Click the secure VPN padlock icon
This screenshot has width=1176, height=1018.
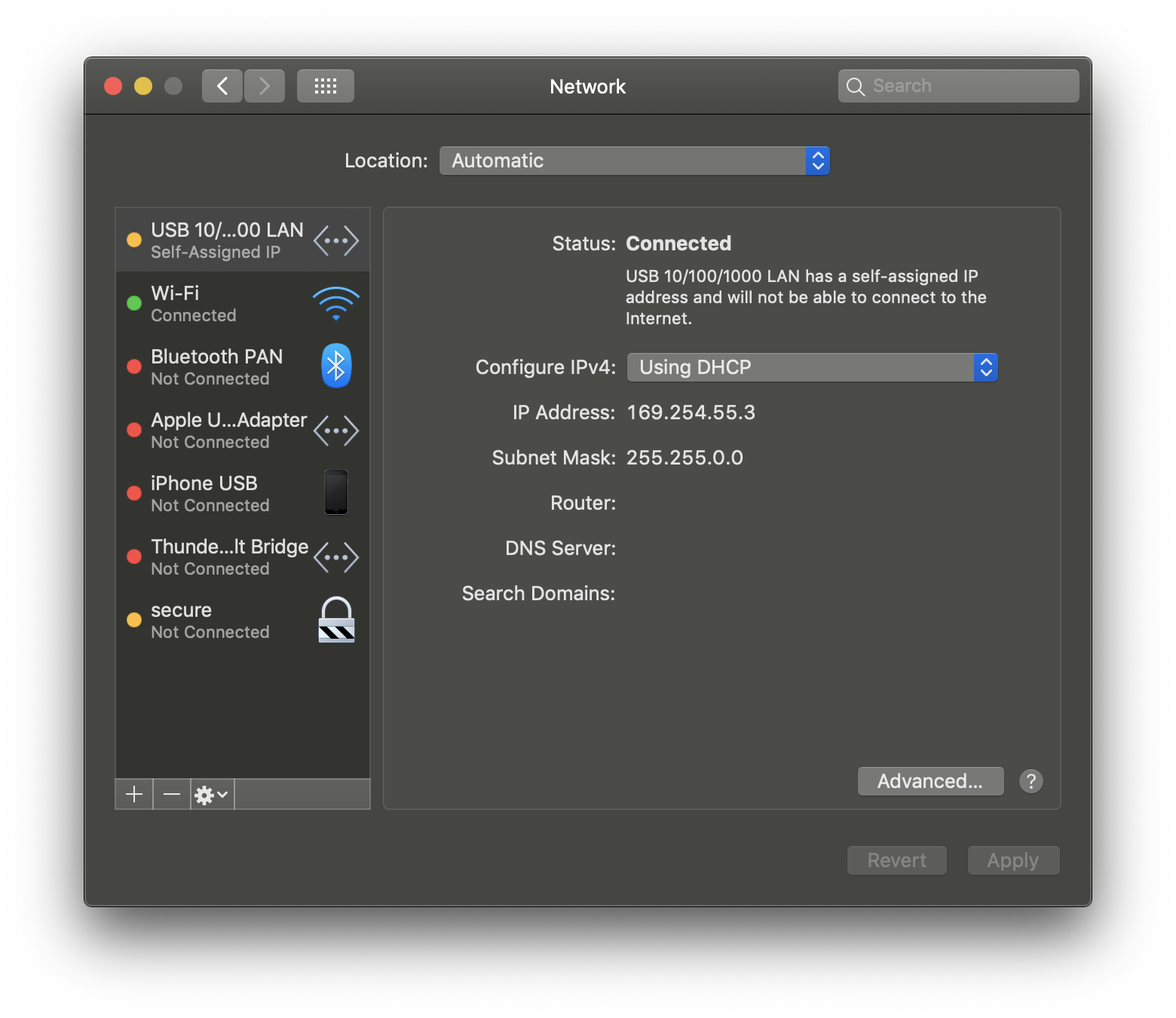pyautogui.click(x=336, y=619)
